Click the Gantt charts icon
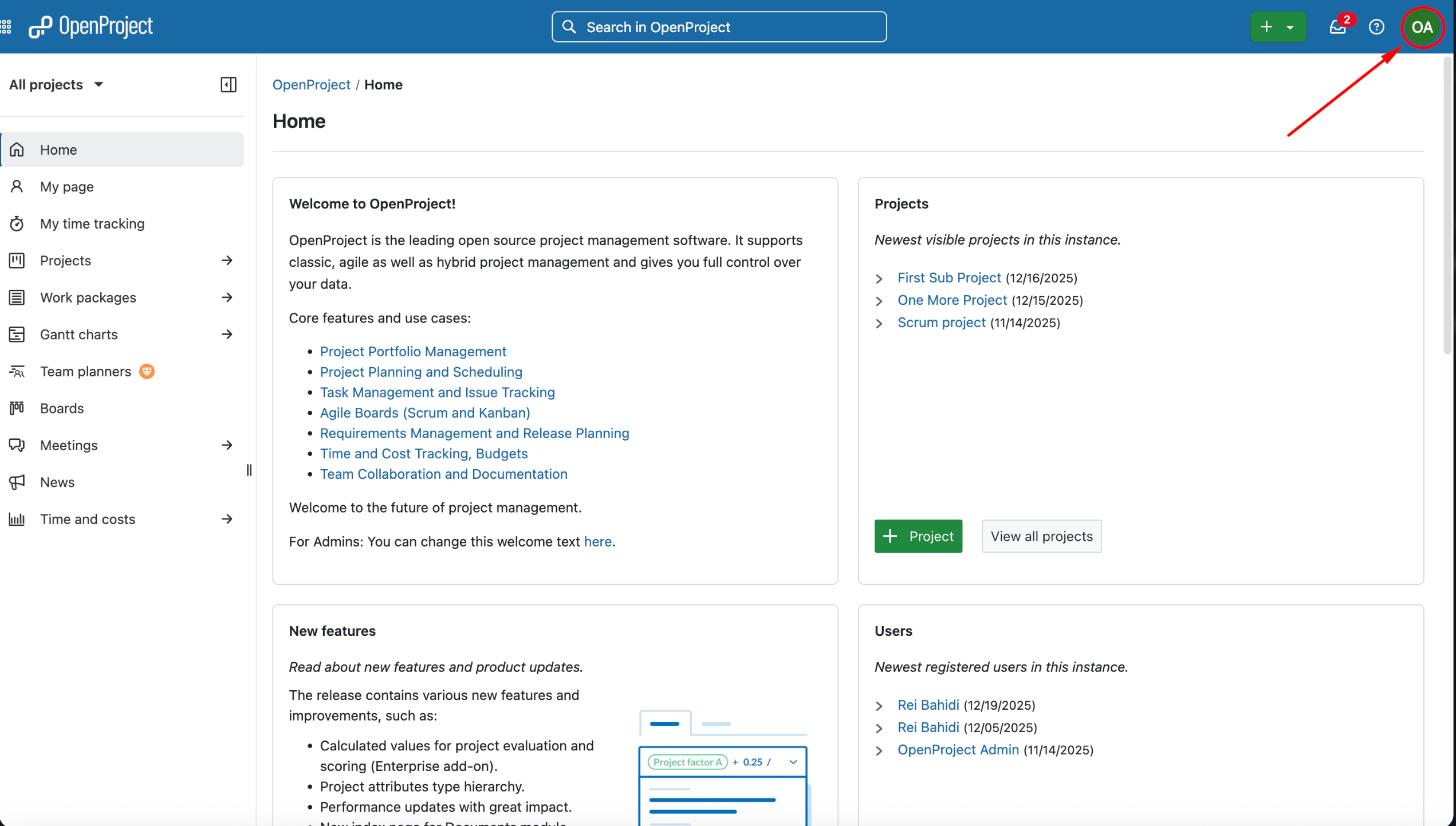The width and height of the screenshot is (1456, 826). pos(17,335)
